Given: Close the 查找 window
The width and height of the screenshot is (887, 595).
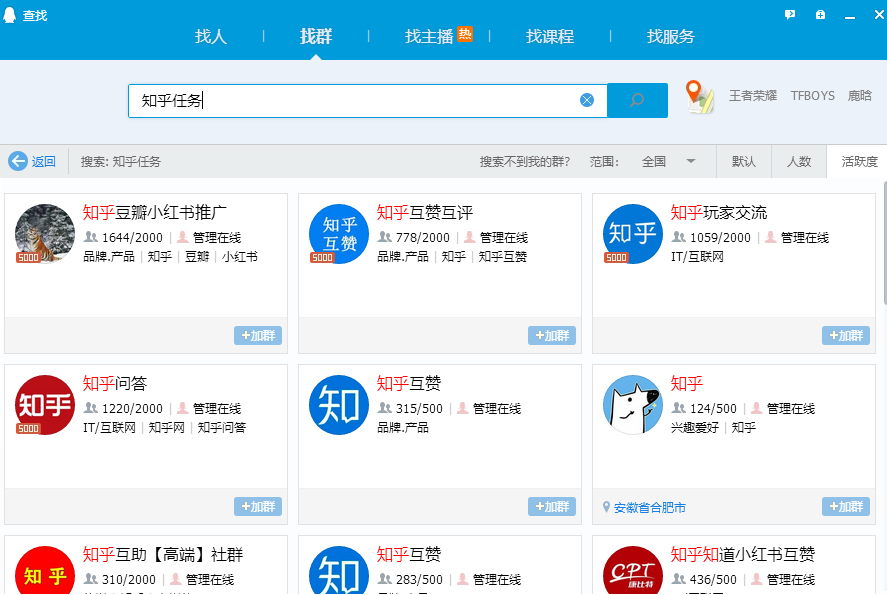Looking at the screenshot, I should (880, 15).
